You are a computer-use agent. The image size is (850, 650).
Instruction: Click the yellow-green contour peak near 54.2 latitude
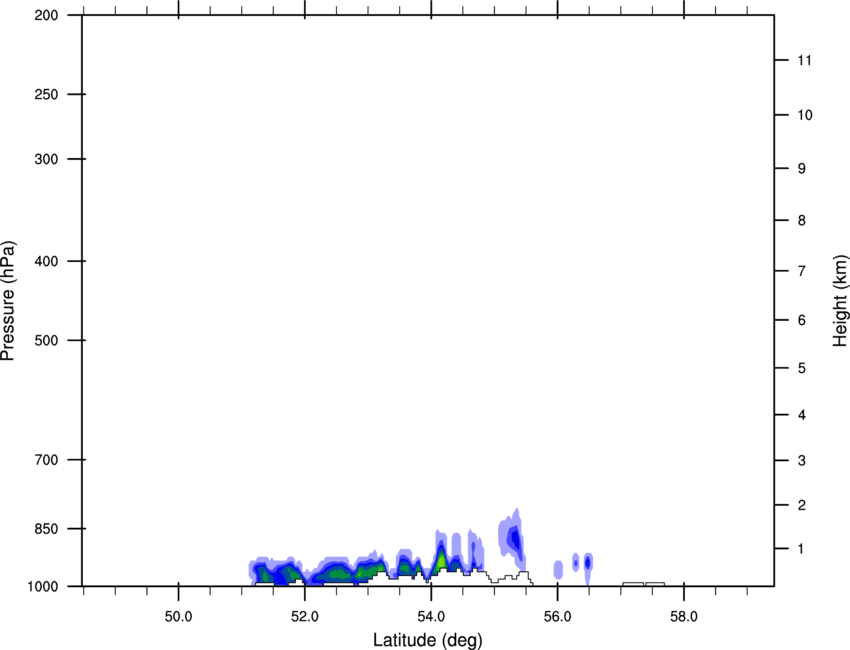(x=442, y=560)
